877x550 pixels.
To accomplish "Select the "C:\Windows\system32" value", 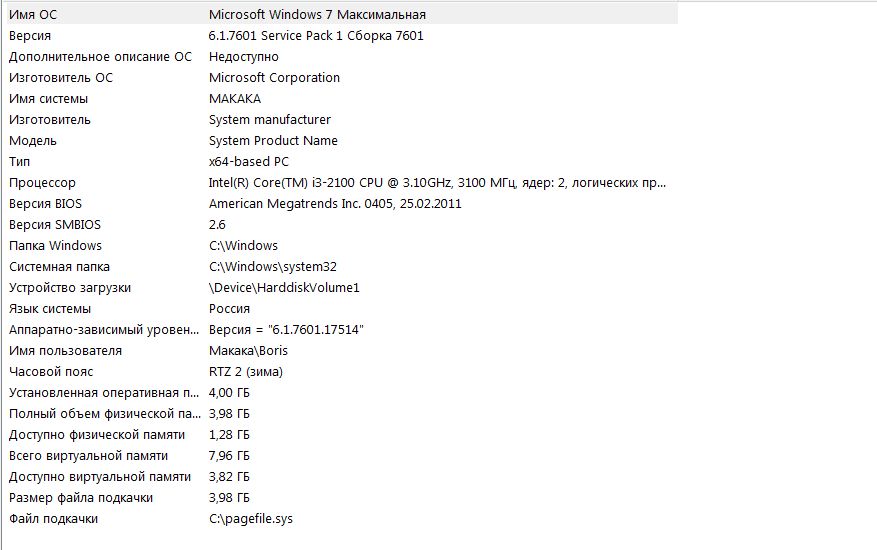I will click(x=271, y=267).
